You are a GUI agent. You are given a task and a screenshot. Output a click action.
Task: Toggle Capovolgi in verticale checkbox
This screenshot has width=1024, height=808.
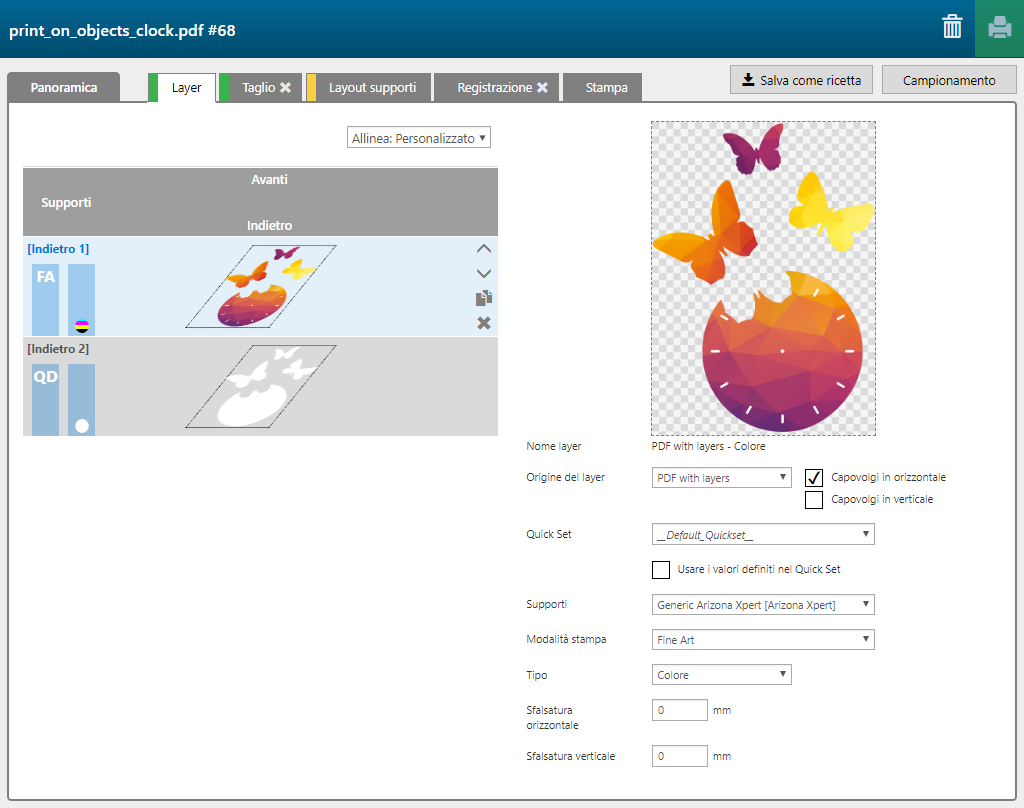pyautogui.click(x=814, y=500)
